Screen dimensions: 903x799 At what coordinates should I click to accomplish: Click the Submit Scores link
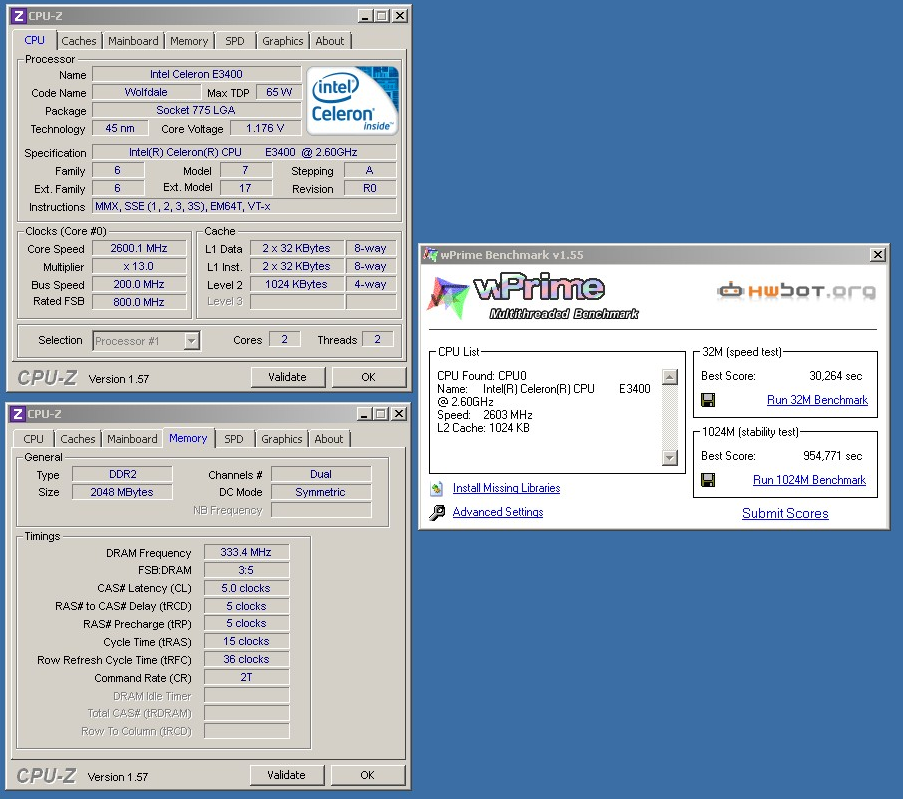click(785, 513)
